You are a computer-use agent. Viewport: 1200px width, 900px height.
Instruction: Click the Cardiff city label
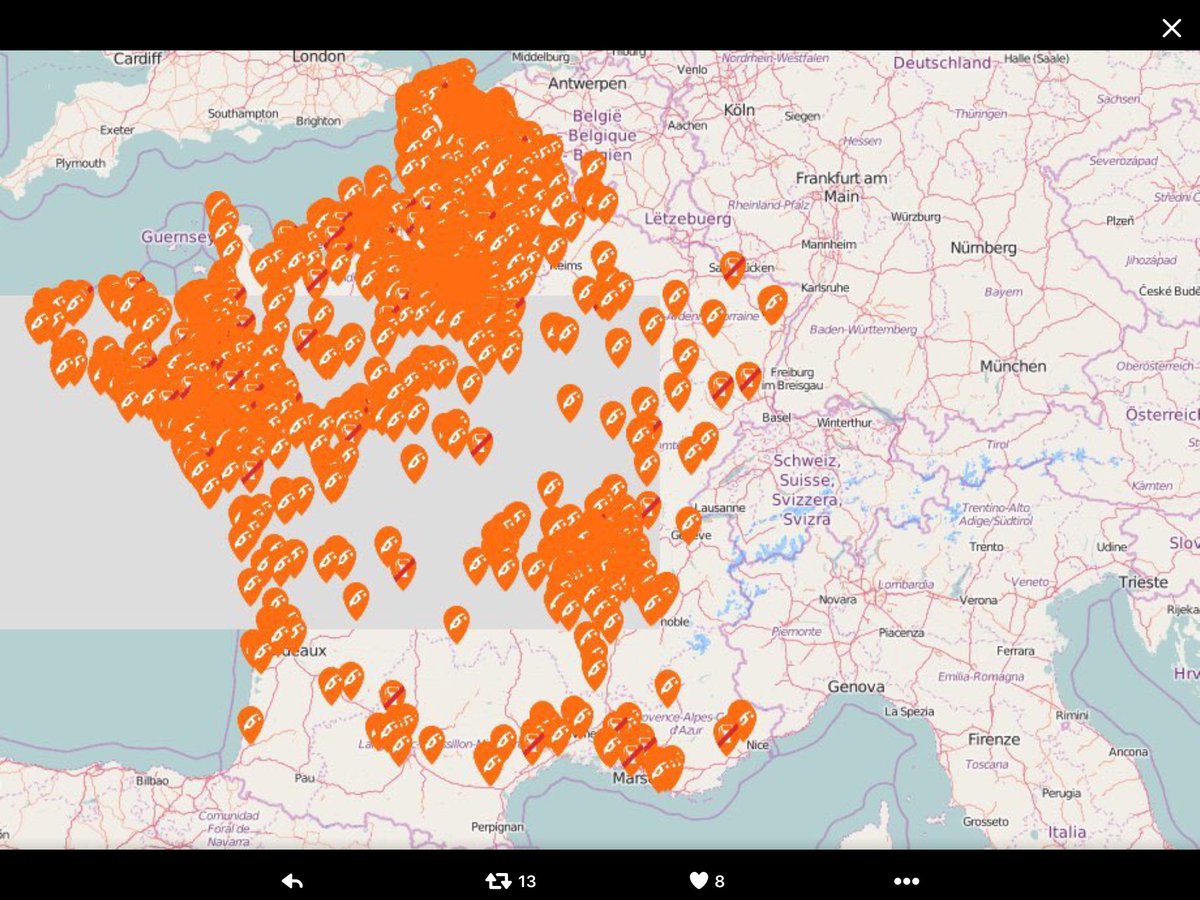click(x=137, y=59)
